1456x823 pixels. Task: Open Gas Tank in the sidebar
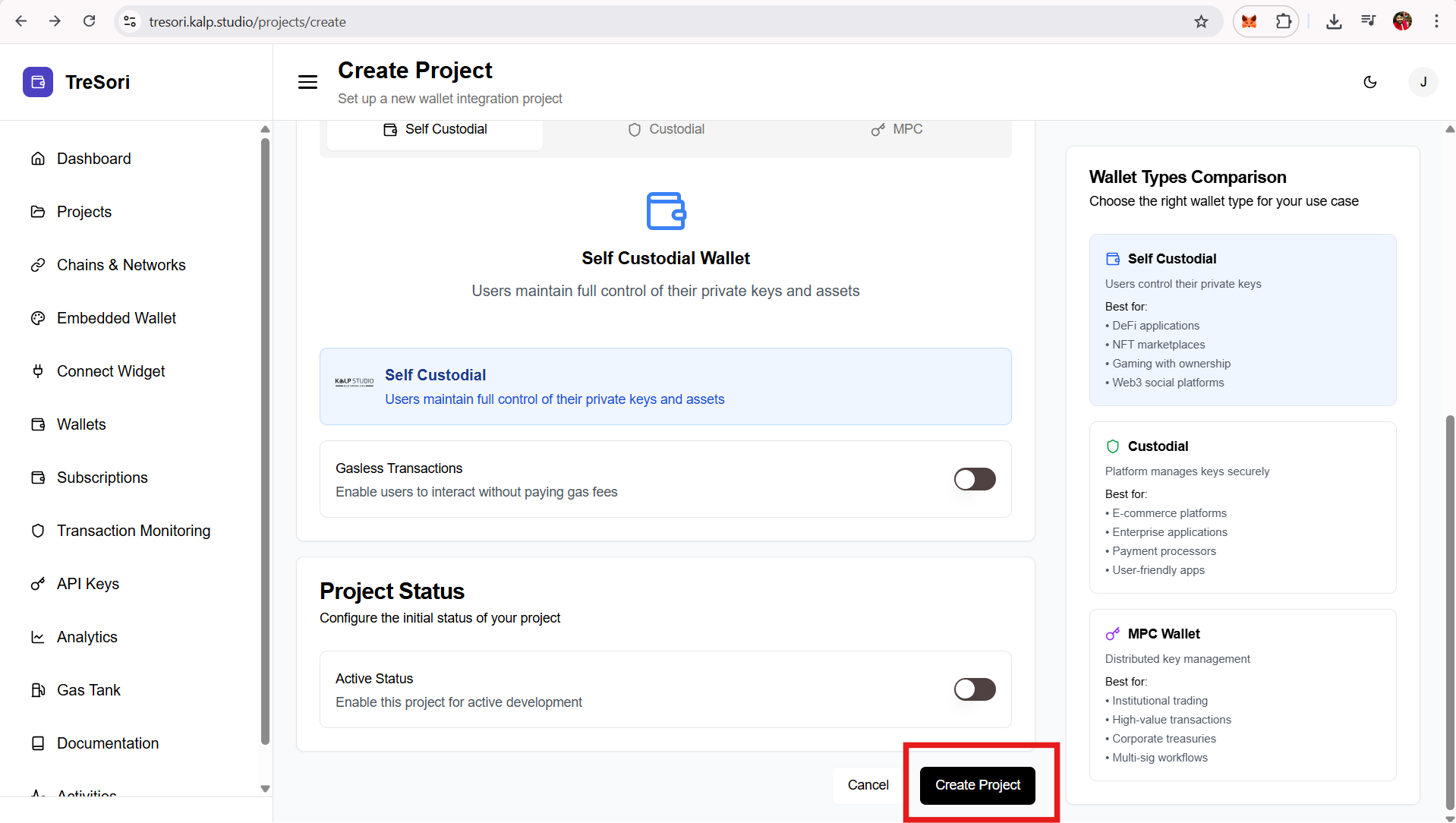click(x=88, y=690)
